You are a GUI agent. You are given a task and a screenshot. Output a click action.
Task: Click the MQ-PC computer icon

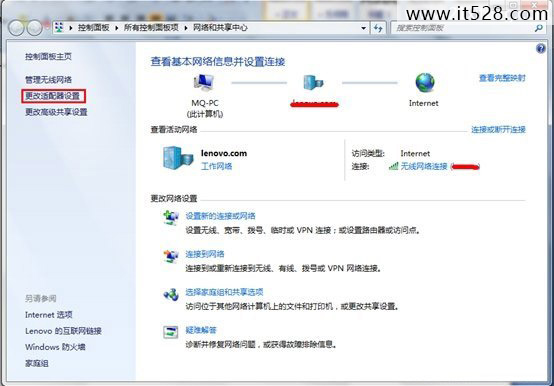point(204,83)
